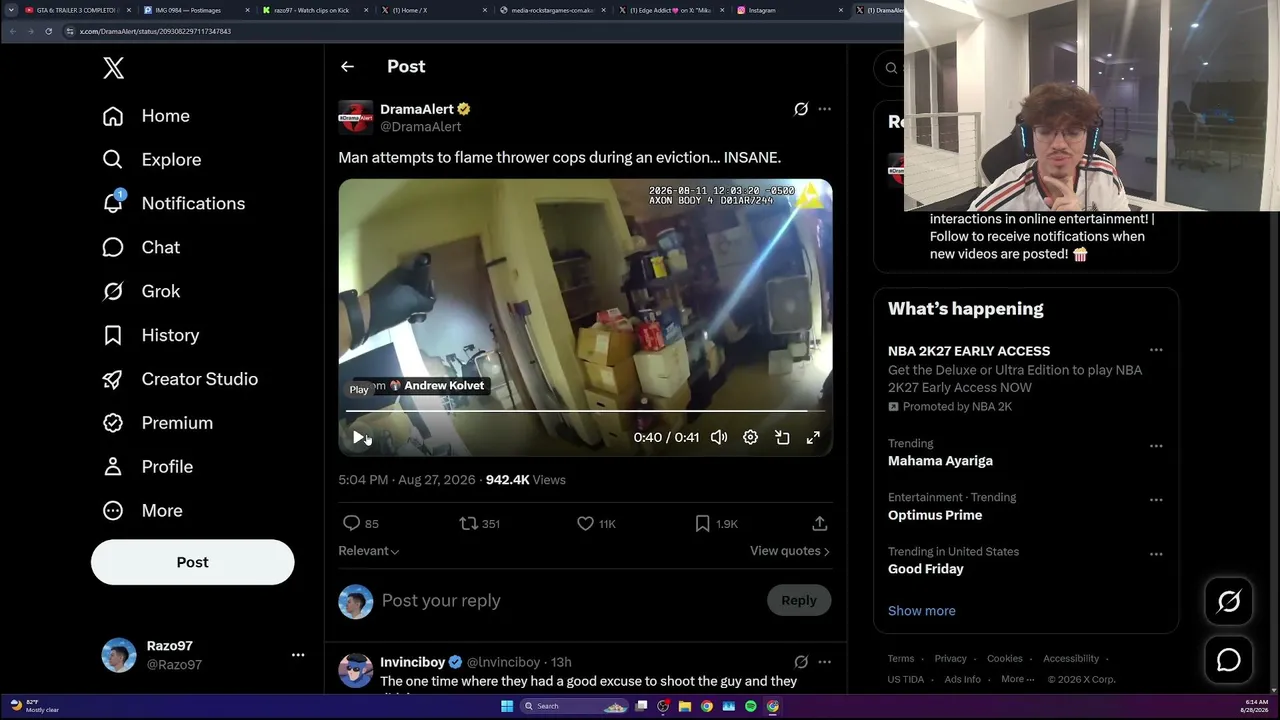
Task: Click the white Post button in the sidebar
Action: pos(193,562)
